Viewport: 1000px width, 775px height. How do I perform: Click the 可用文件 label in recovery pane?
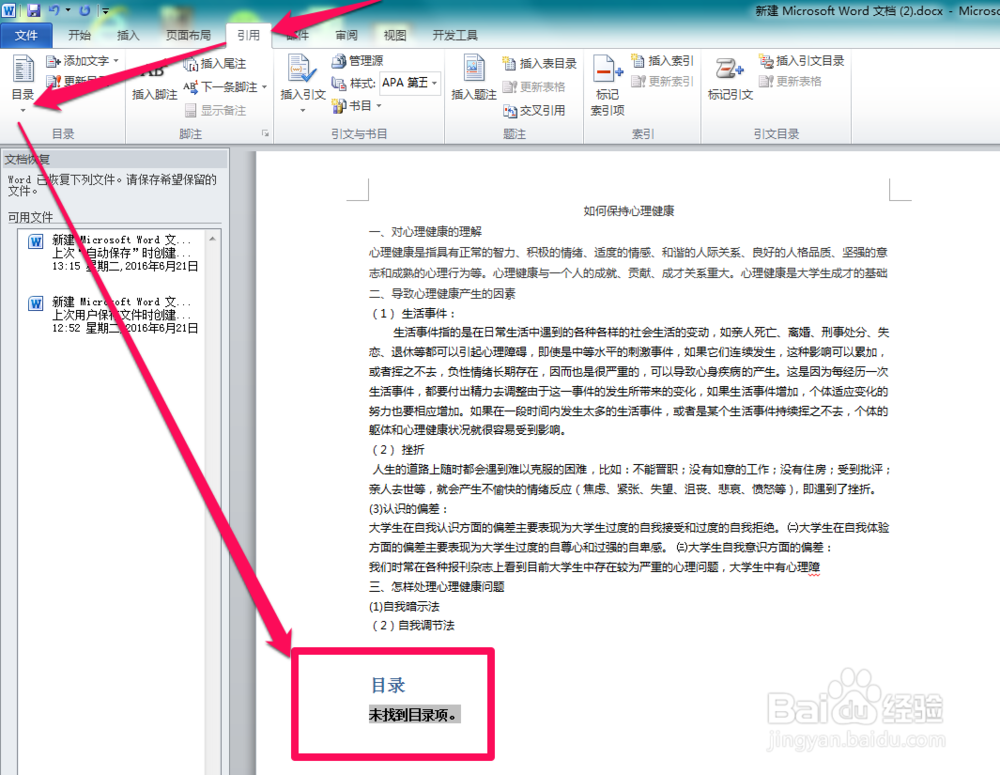click(x=30, y=218)
